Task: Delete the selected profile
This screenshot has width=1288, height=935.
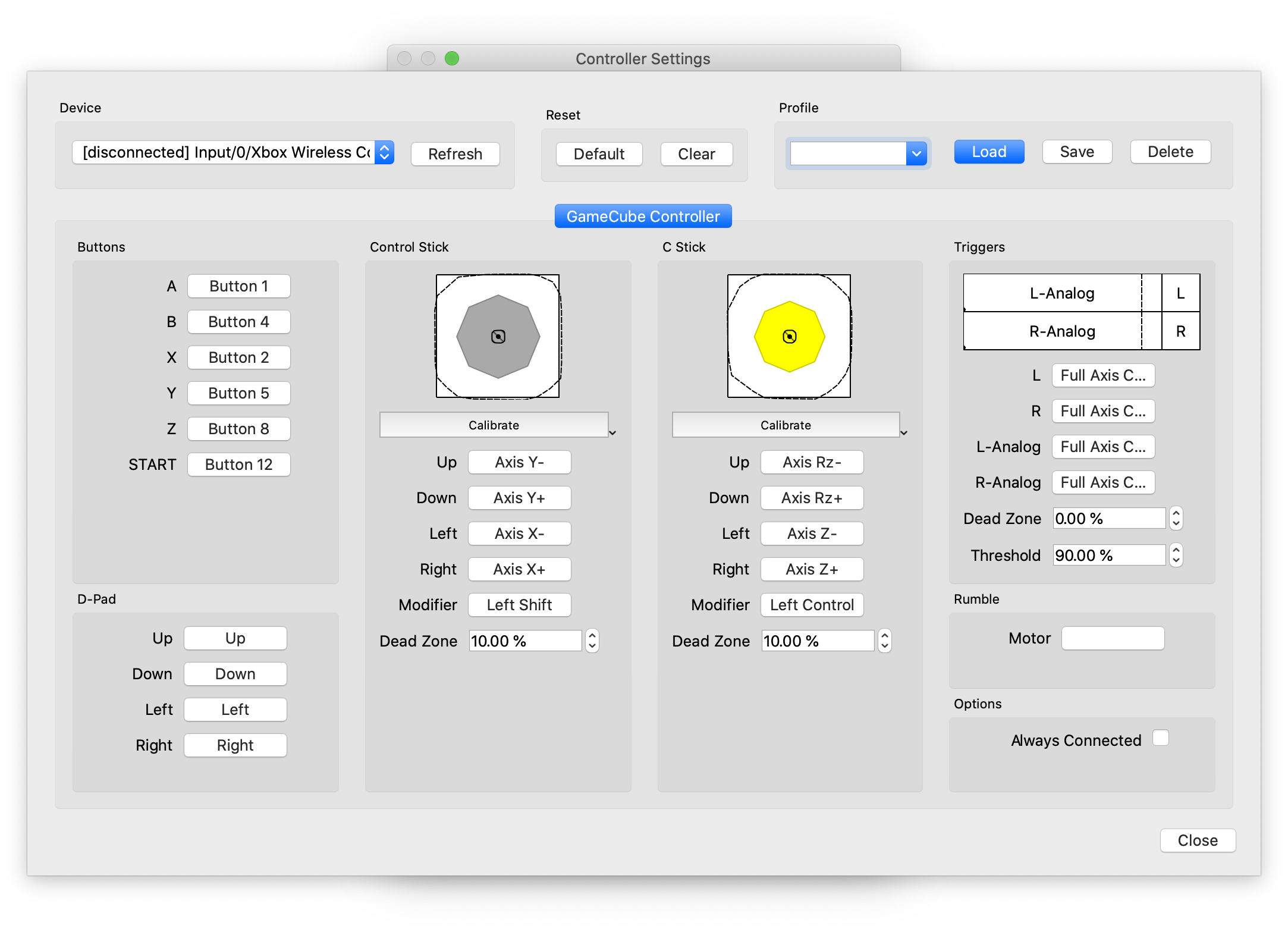Action: tap(1170, 152)
